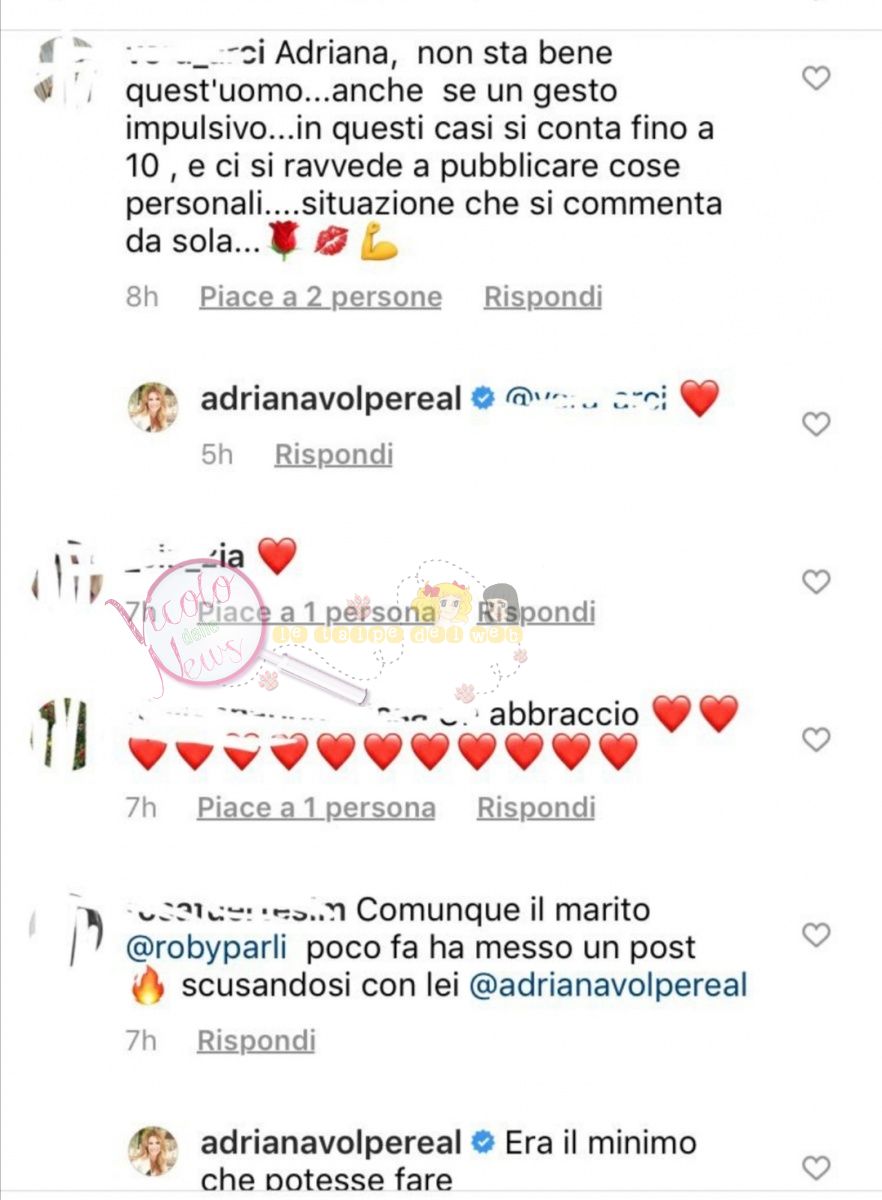Click Rispondi under the abbraccio comment
The image size is (882, 1200).
[x=536, y=808]
